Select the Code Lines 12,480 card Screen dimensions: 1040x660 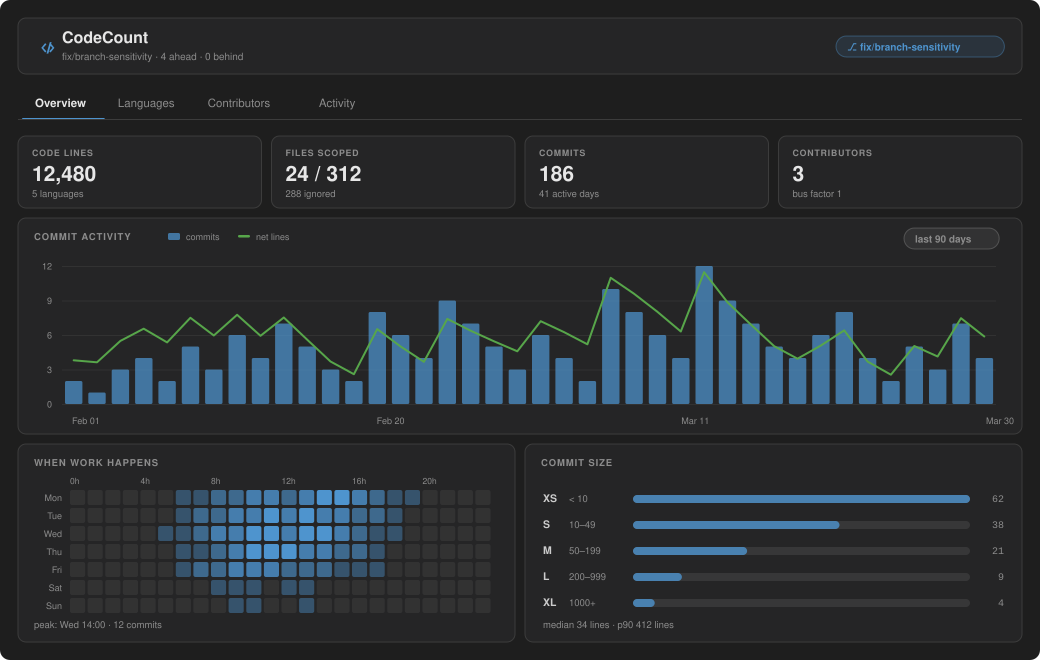click(x=139, y=172)
